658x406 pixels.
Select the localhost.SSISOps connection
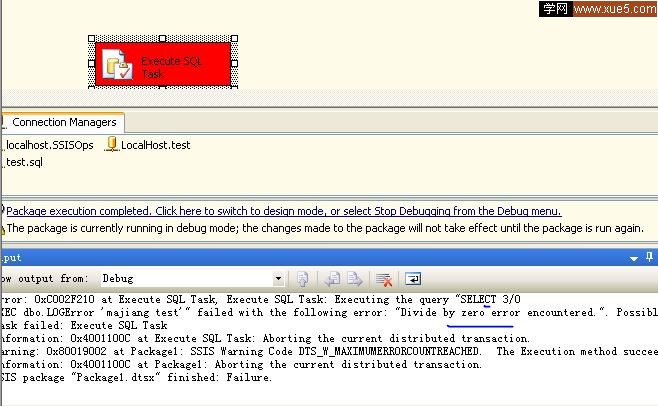(48, 145)
